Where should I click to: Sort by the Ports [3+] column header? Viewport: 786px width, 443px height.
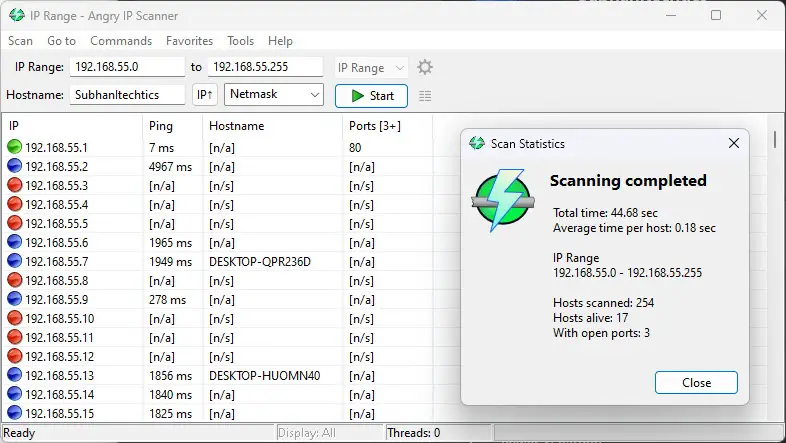point(387,126)
